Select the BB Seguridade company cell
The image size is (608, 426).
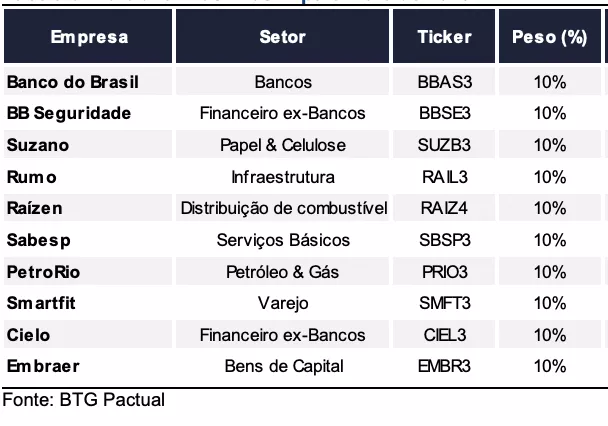click(68, 113)
